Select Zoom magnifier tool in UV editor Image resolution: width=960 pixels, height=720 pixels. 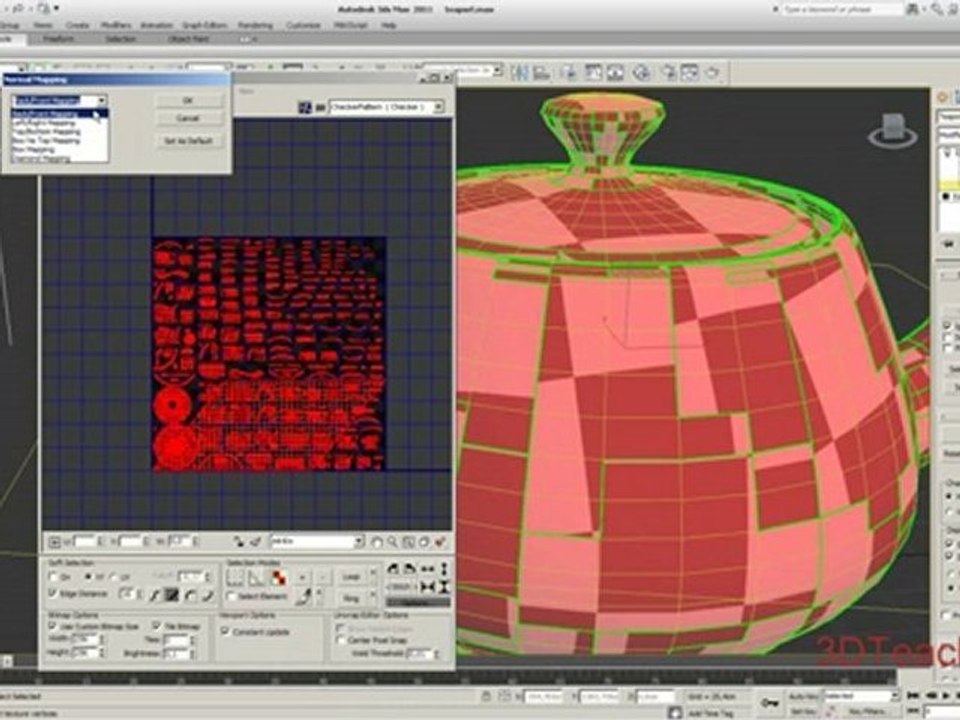(392, 542)
